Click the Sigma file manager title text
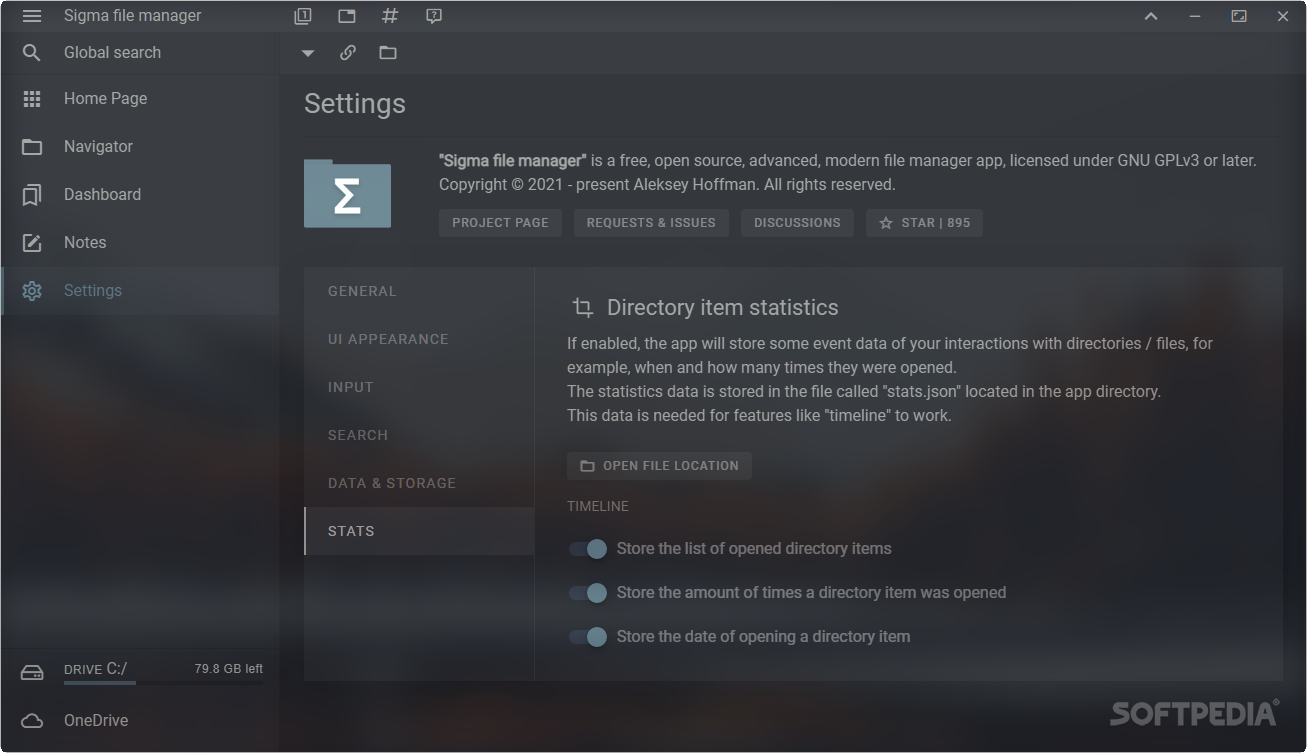The width and height of the screenshot is (1307, 753). (x=133, y=16)
